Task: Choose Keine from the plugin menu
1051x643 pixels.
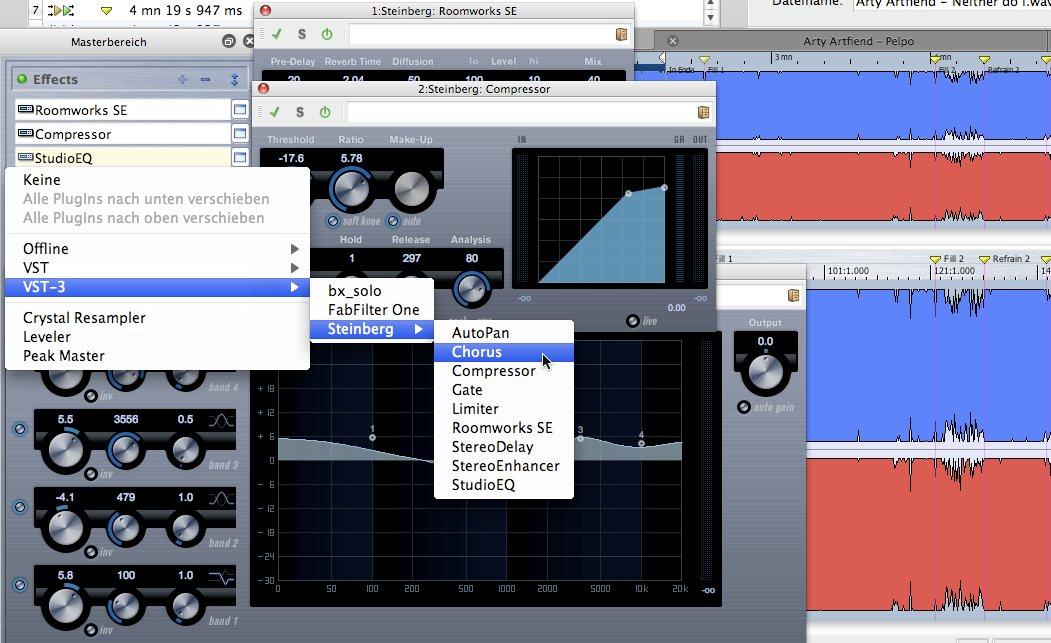Action: pos(157,180)
